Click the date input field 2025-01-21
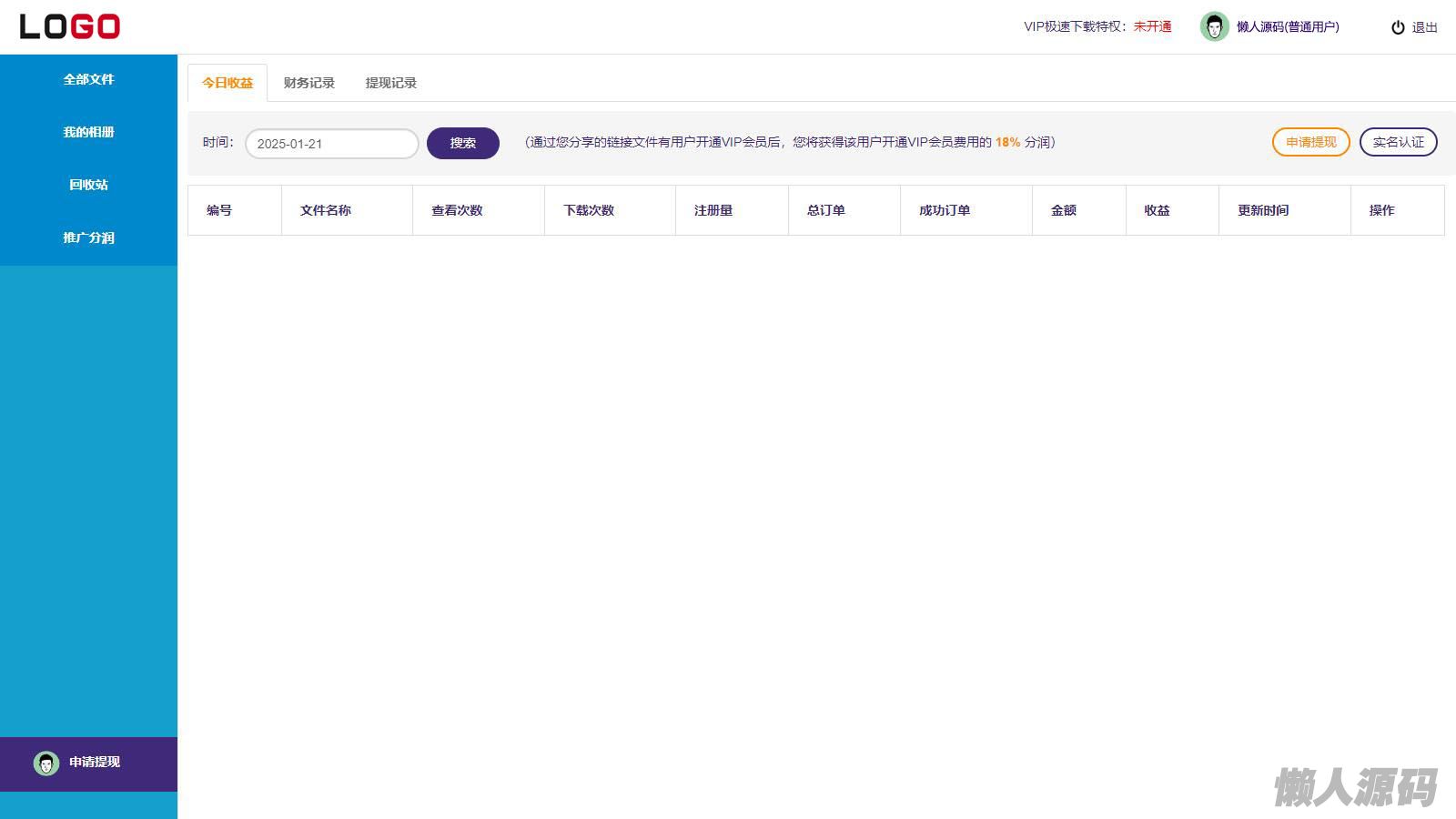1456x819 pixels. pyautogui.click(x=331, y=144)
